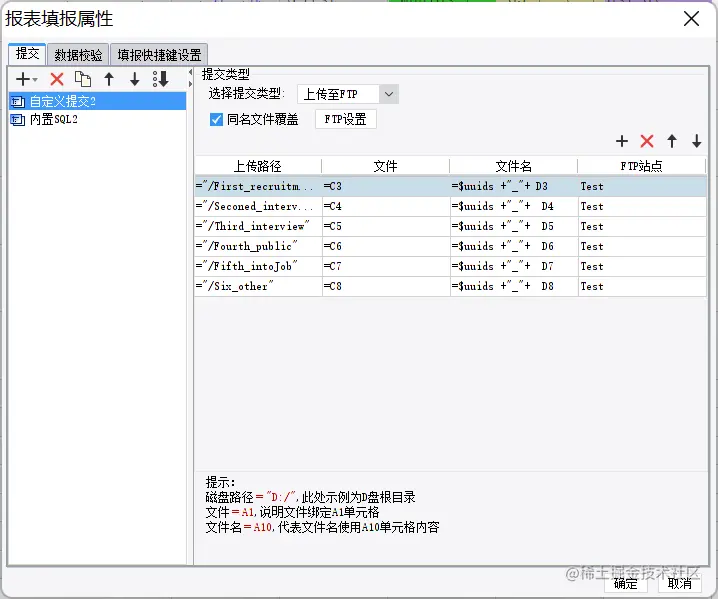Move submit item down in left list
Image resolution: width=718 pixels, height=599 pixels.
[x=134, y=79]
